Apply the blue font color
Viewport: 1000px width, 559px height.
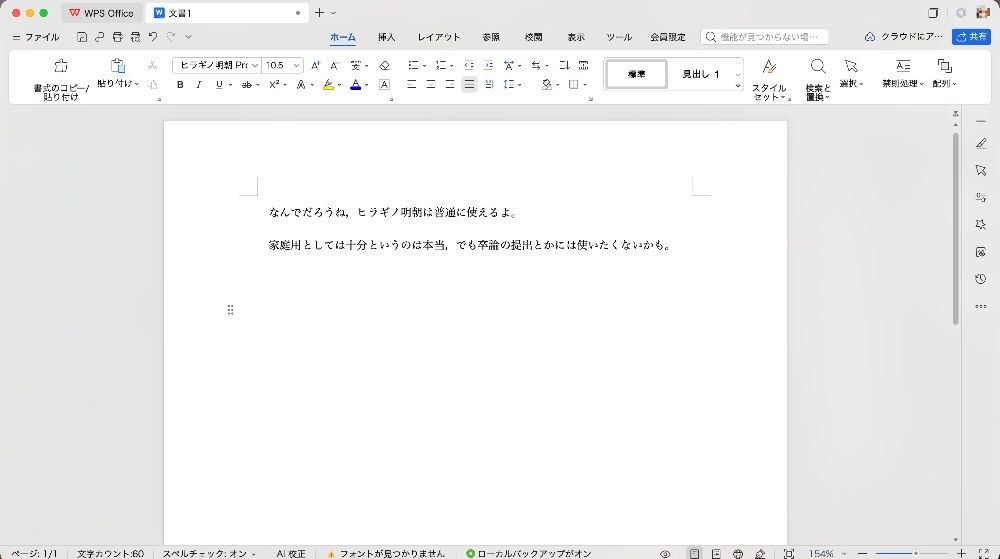356,84
